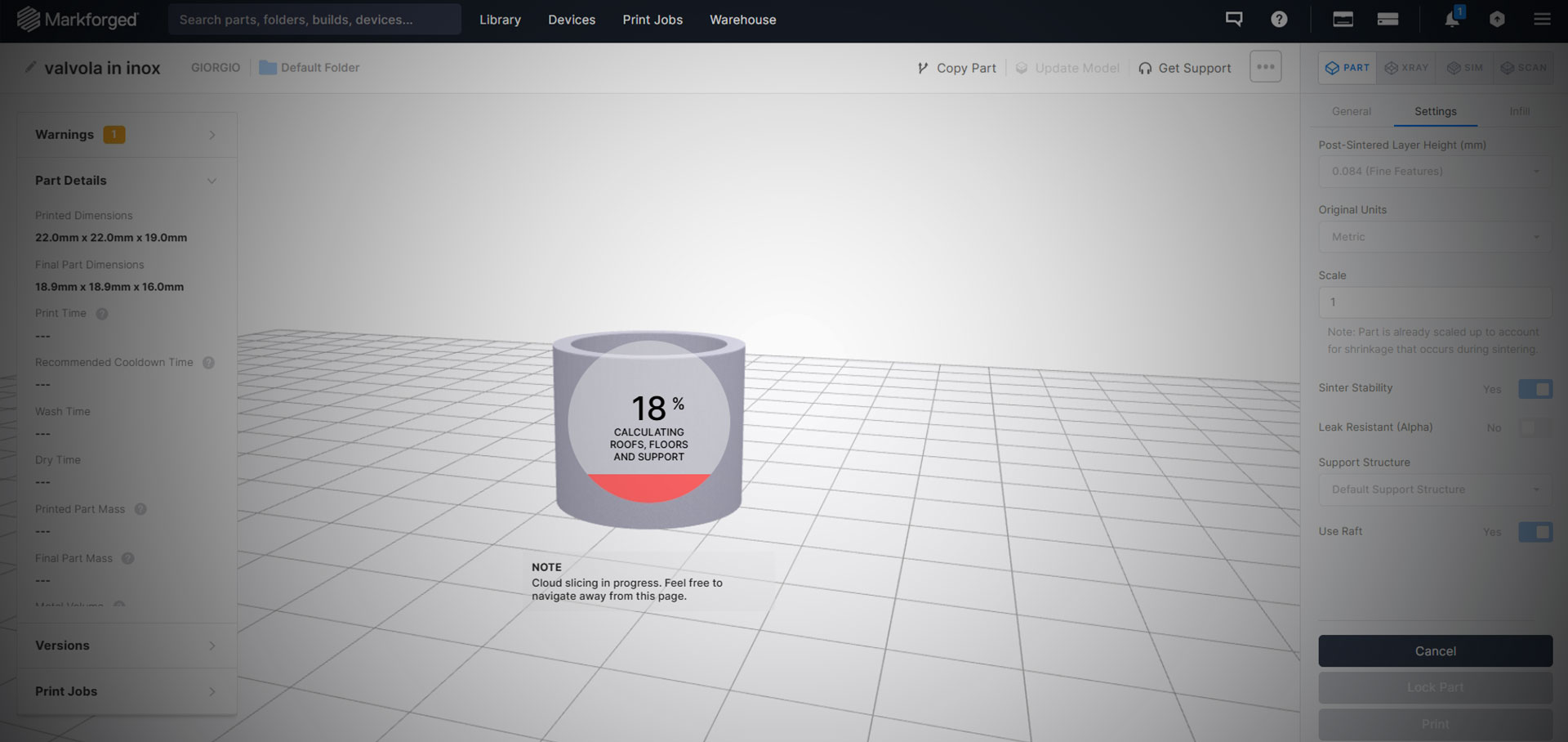Toggle the Sinter Stability switch
Viewport: 1568px width, 742px height.
[1535, 389]
